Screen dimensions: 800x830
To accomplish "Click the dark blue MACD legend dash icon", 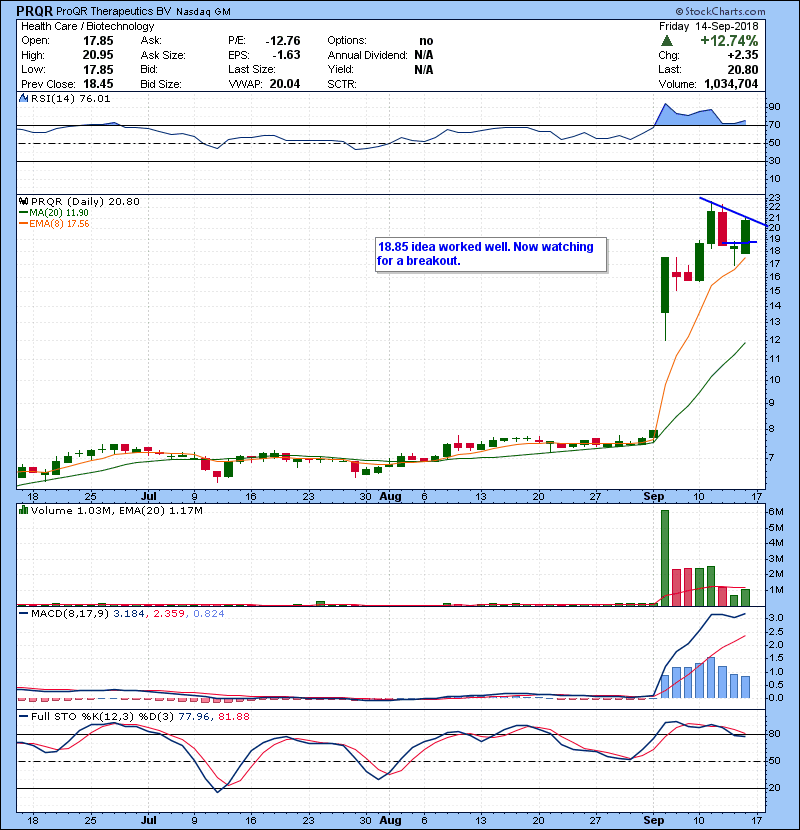I will 23,614.
